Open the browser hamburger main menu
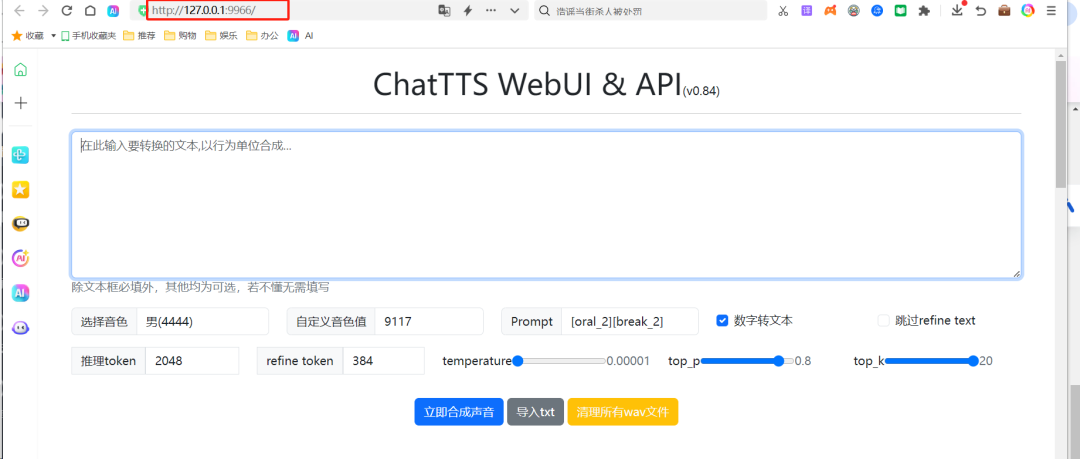 [1051, 10]
